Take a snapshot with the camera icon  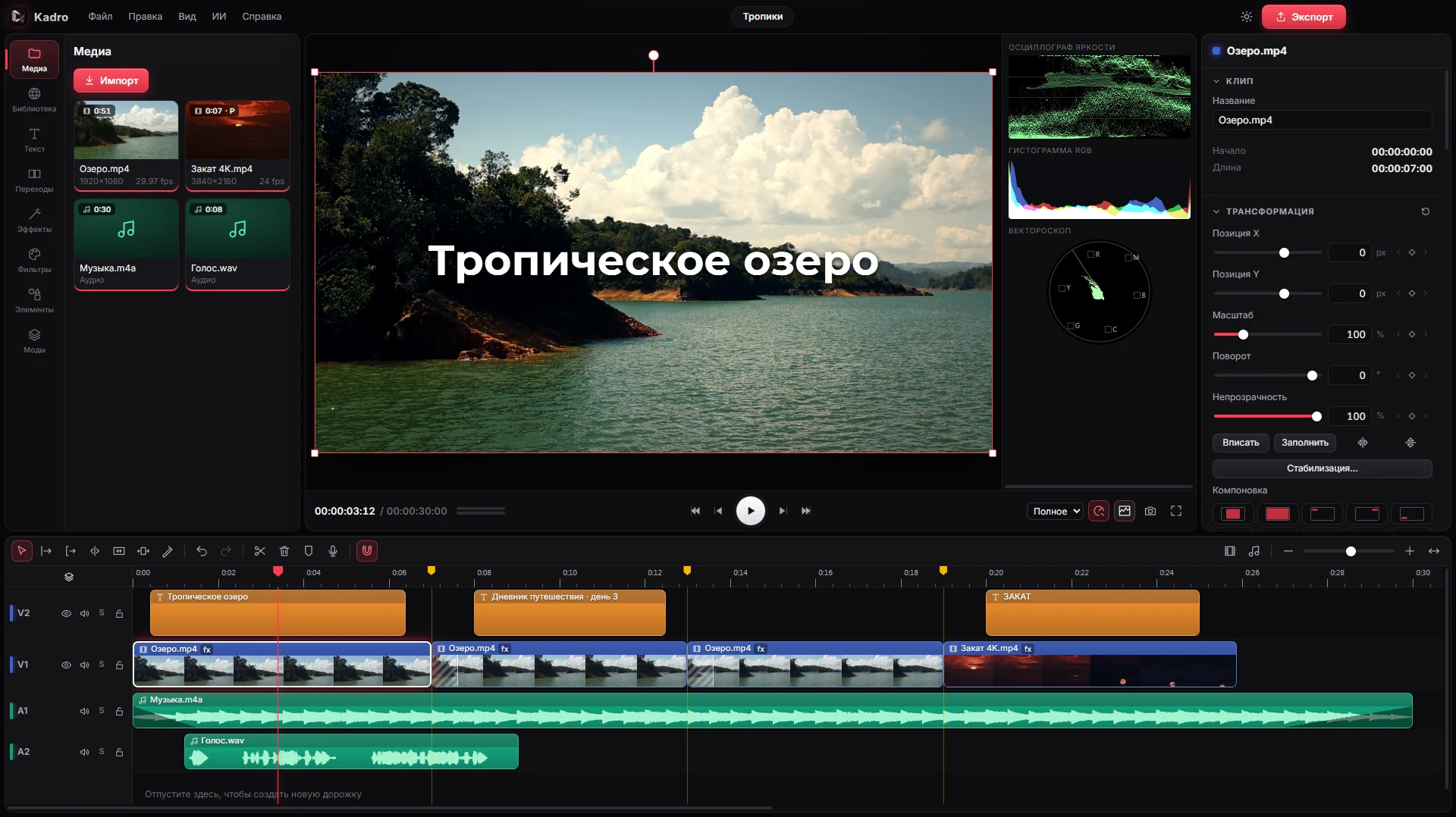(x=1150, y=511)
